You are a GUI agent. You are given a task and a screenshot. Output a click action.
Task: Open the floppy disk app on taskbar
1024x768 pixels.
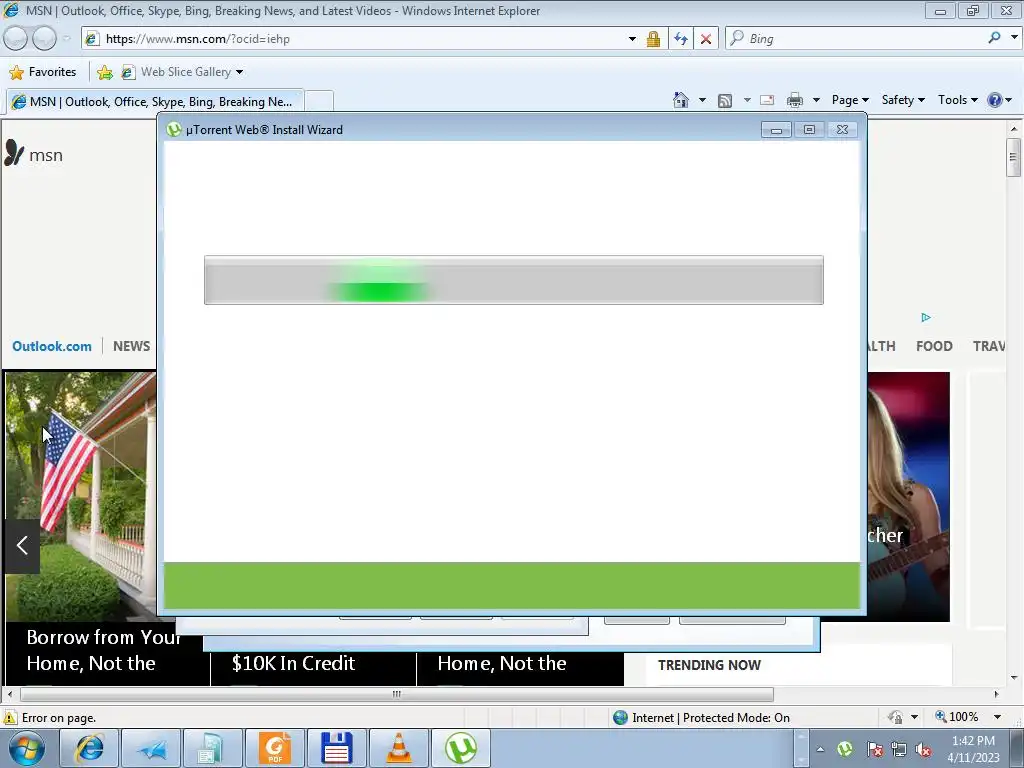(x=337, y=748)
